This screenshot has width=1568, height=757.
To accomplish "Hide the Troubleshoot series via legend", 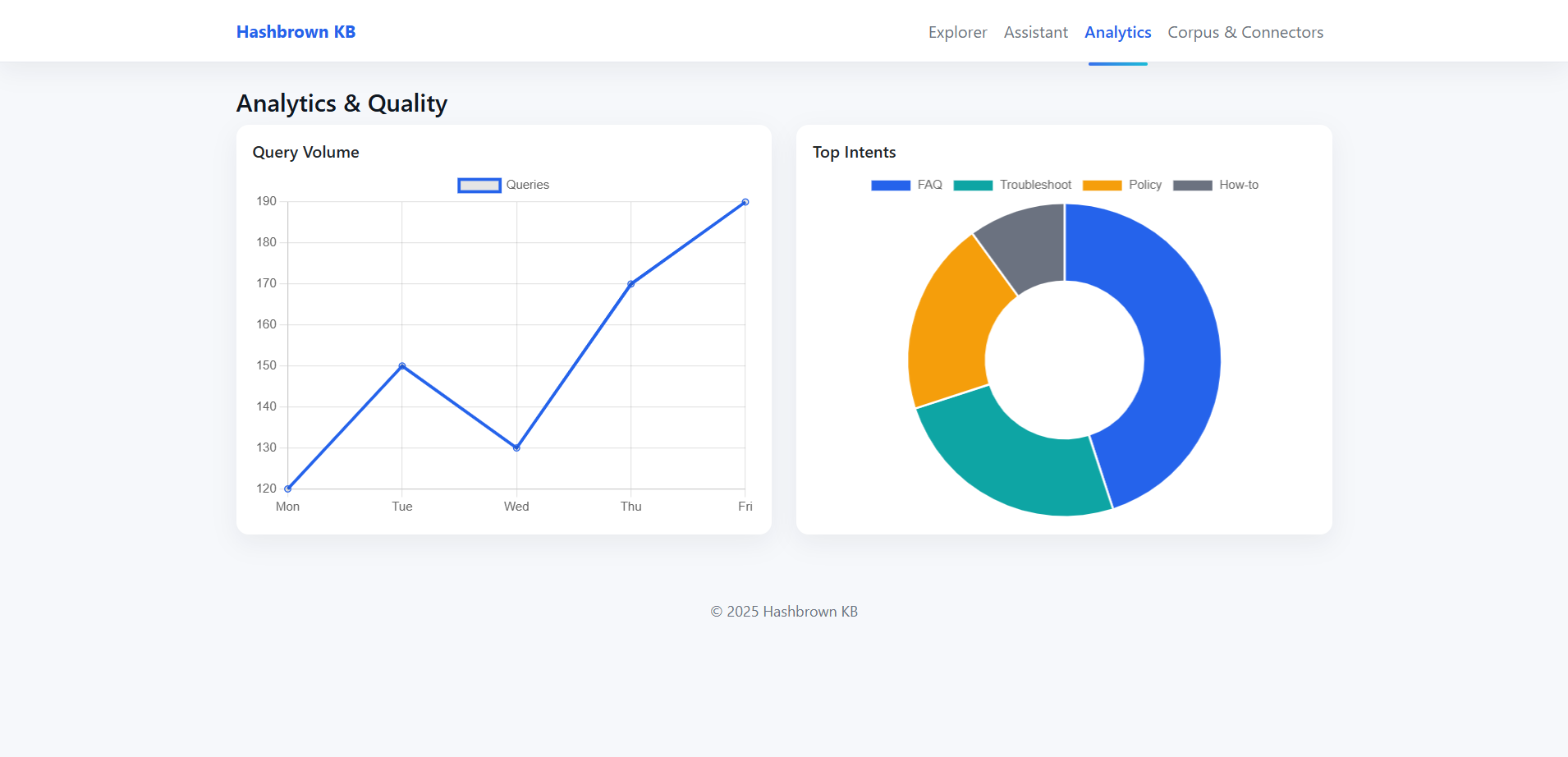I will click(x=1012, y=185).
